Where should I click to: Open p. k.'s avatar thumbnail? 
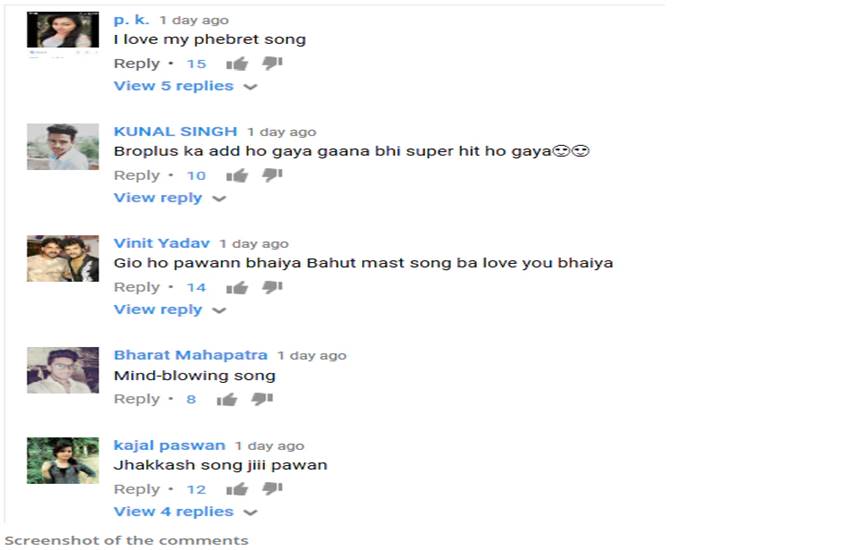pyautogui.click(x=63, y=30)
